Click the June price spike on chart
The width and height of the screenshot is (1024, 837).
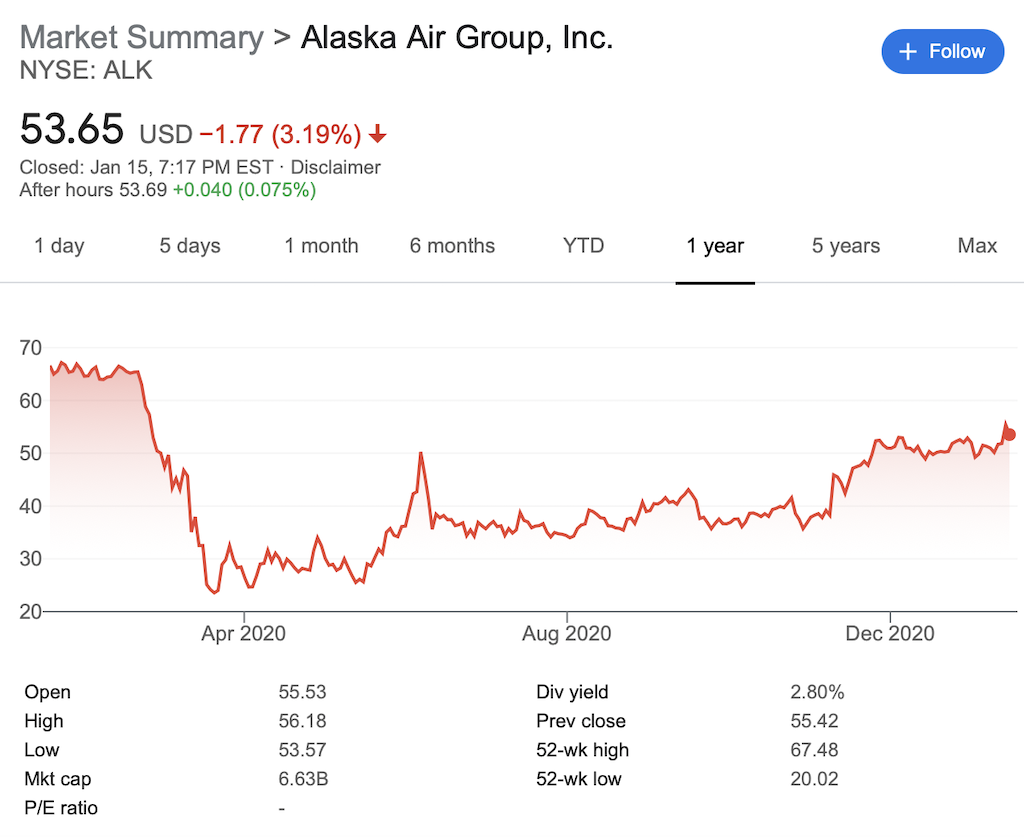(421, 453)
